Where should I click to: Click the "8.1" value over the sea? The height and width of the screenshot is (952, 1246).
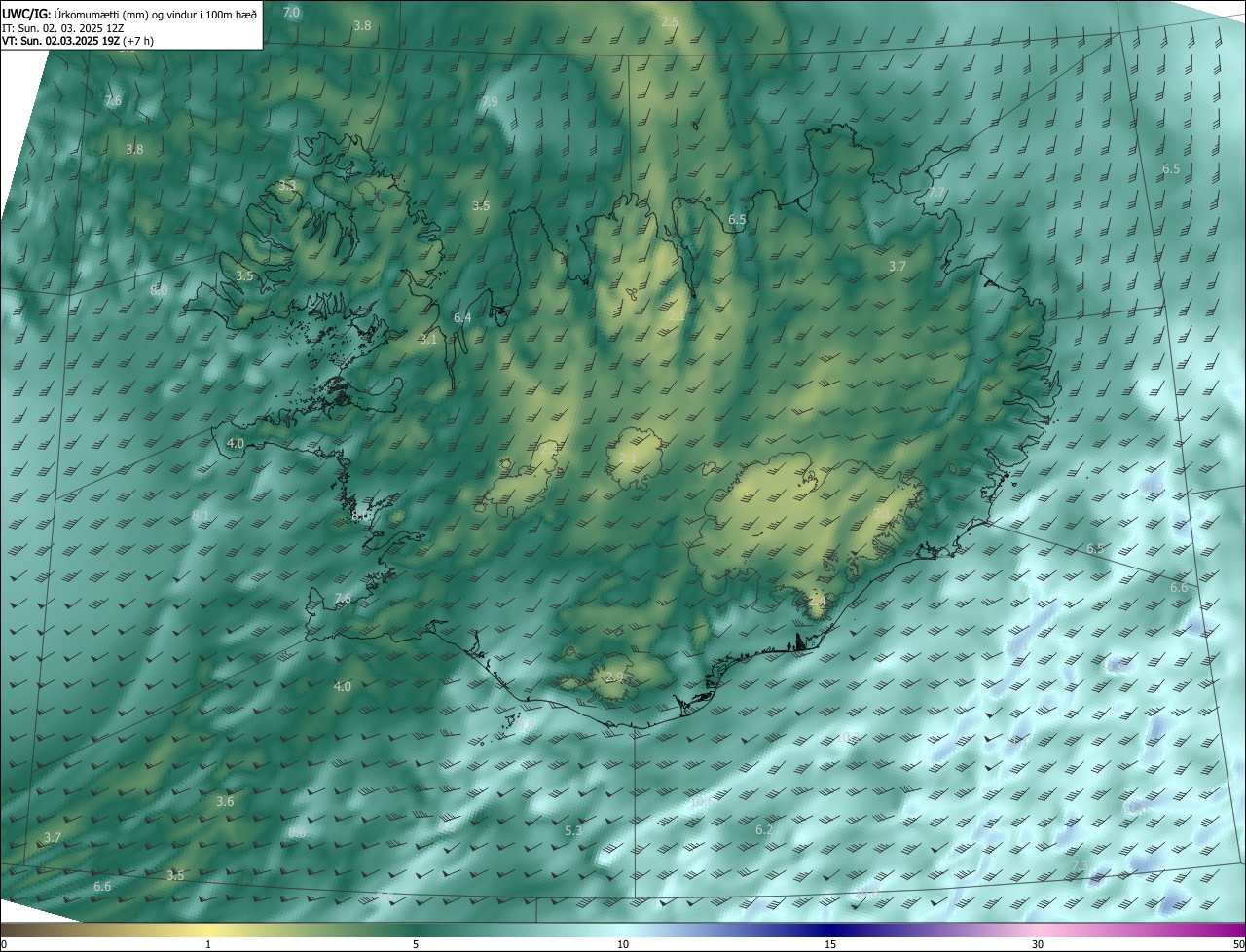(x=201, y=515)
